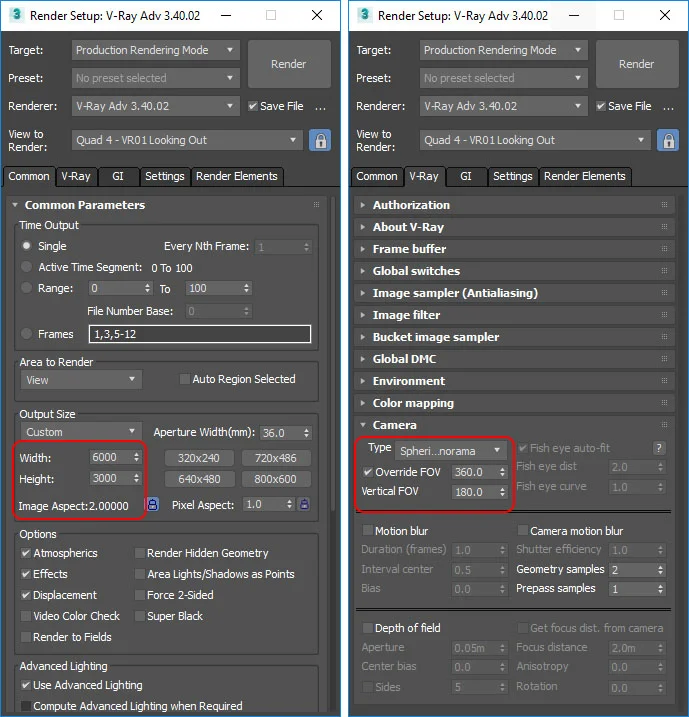Click ellipsis button next to Save File in left window
The width and height of the screenshot is (689, 717).
[320, 107]
